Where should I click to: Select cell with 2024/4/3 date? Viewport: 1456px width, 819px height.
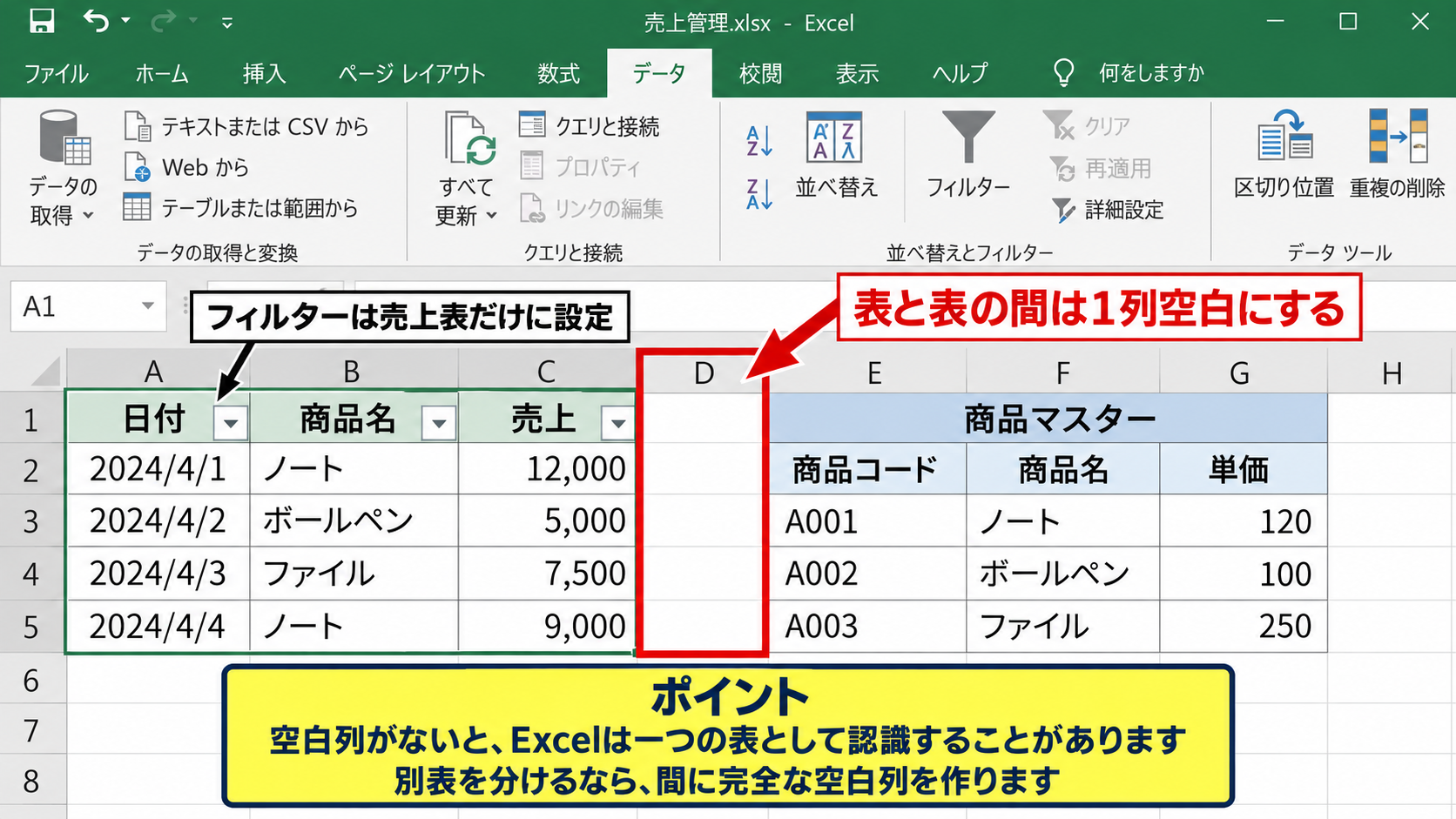pos(158,574)
